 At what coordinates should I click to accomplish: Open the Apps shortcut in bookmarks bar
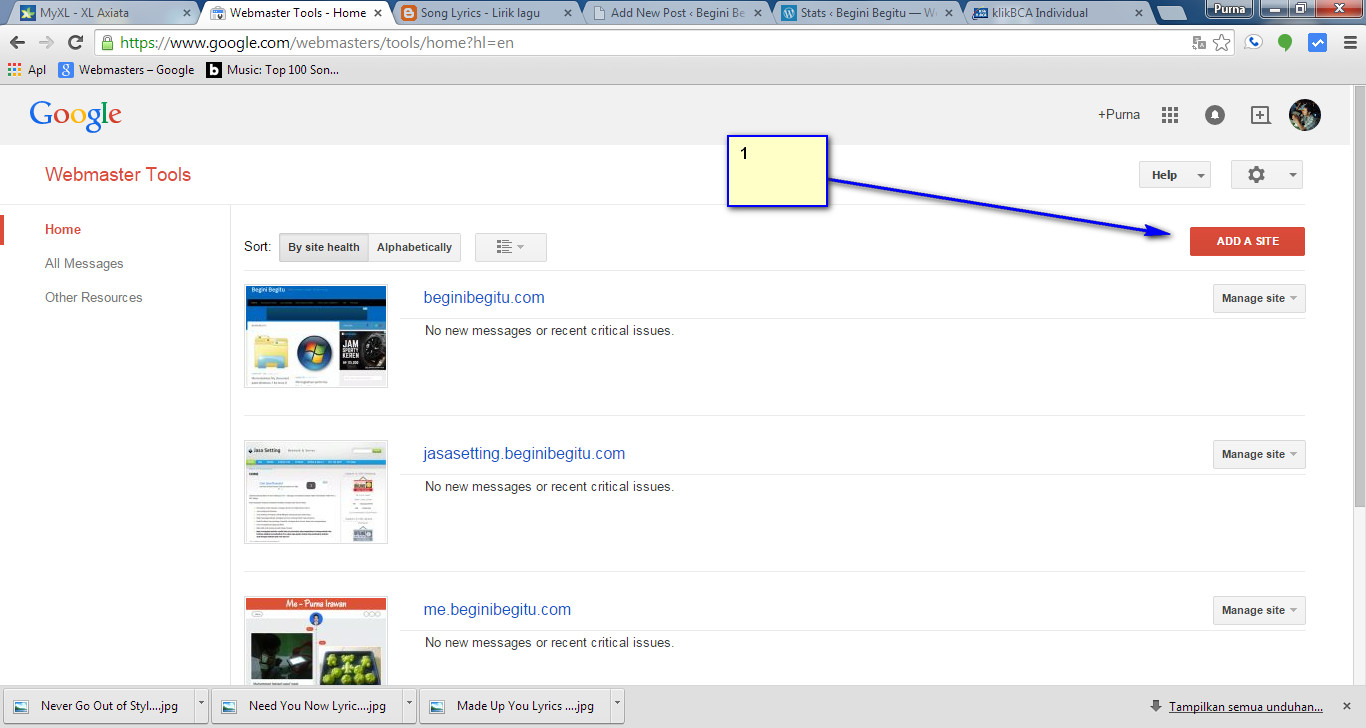tap(27, 70)
